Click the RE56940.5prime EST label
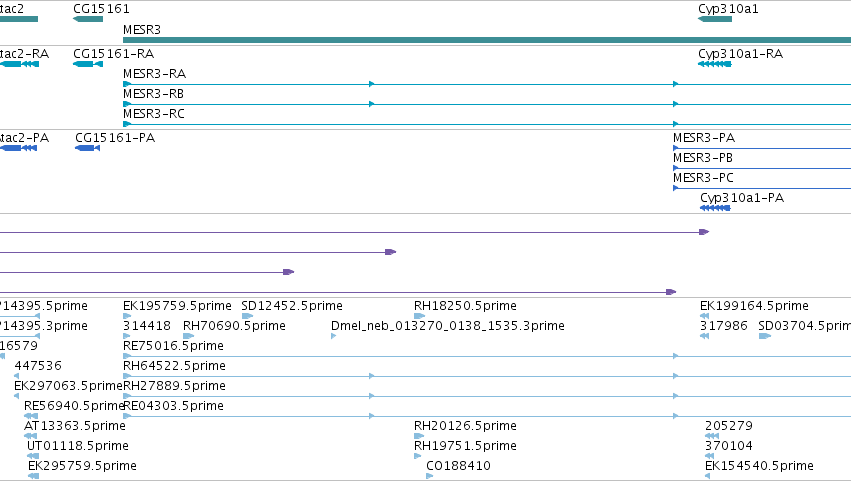This screenshot has width=851, height=481. pos(74,406)
